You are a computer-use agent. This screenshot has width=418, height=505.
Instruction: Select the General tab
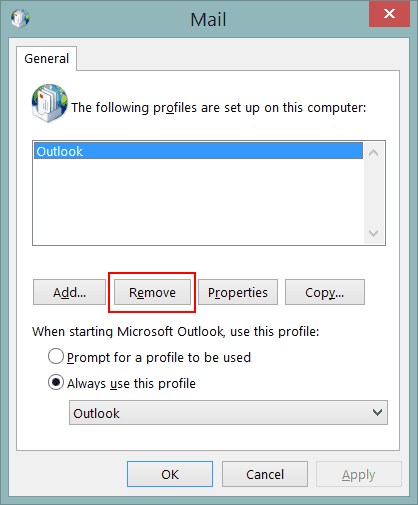47,59
